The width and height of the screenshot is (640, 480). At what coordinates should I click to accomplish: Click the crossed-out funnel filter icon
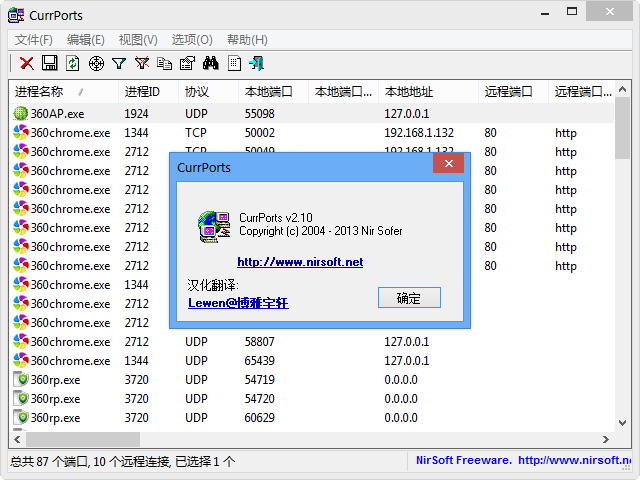[142, 63]
